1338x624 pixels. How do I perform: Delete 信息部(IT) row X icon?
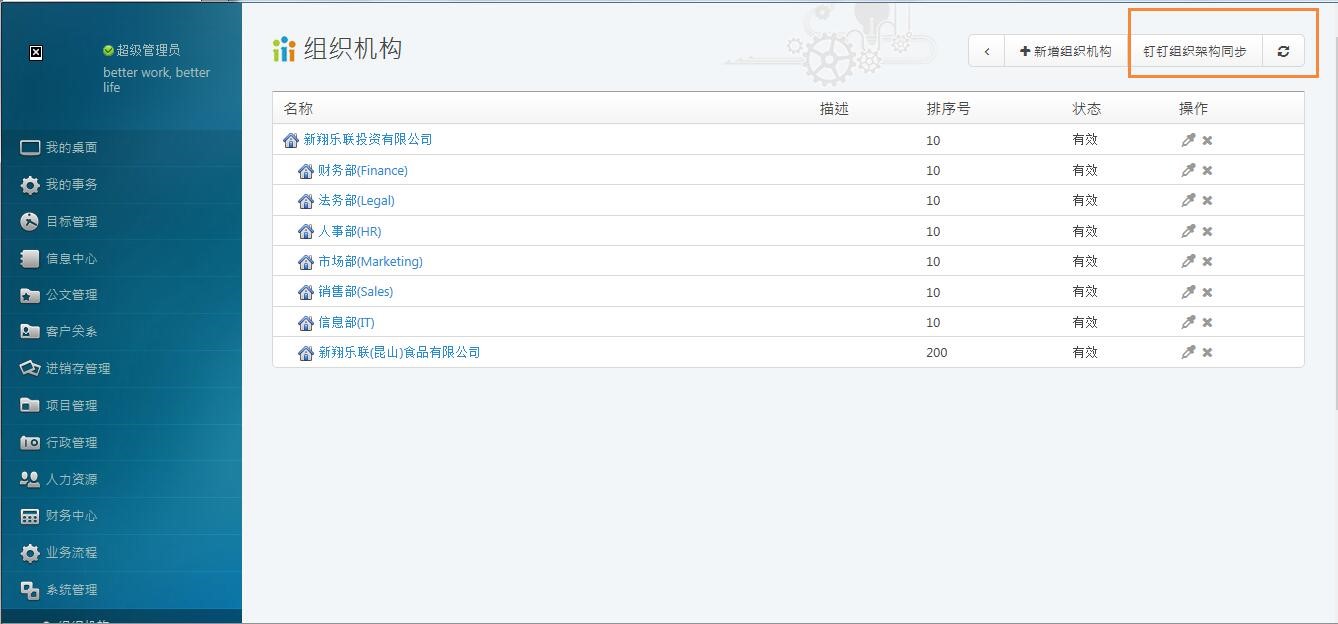1207,322
